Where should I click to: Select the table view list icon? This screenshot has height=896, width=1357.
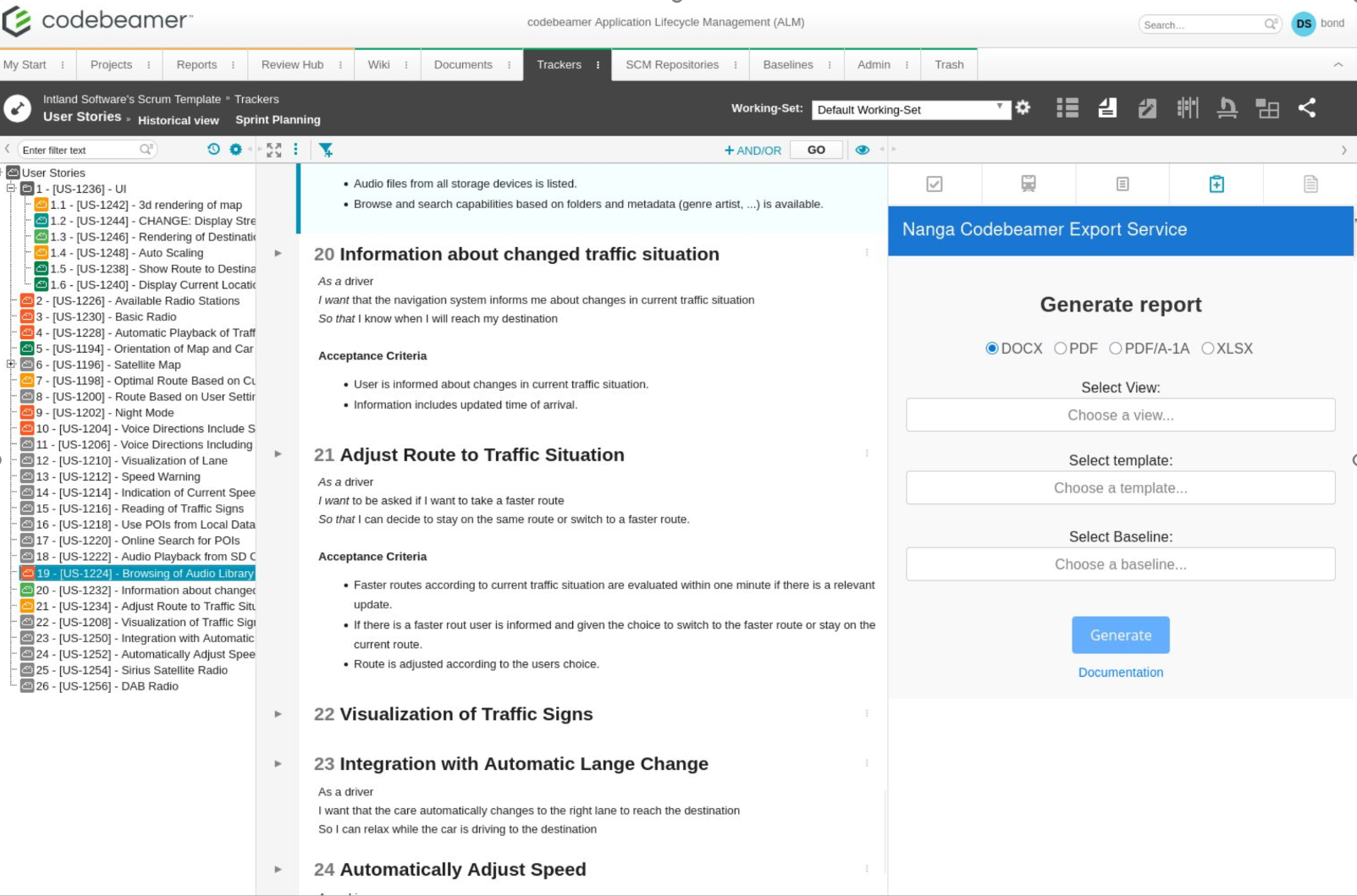(1067, 108)
